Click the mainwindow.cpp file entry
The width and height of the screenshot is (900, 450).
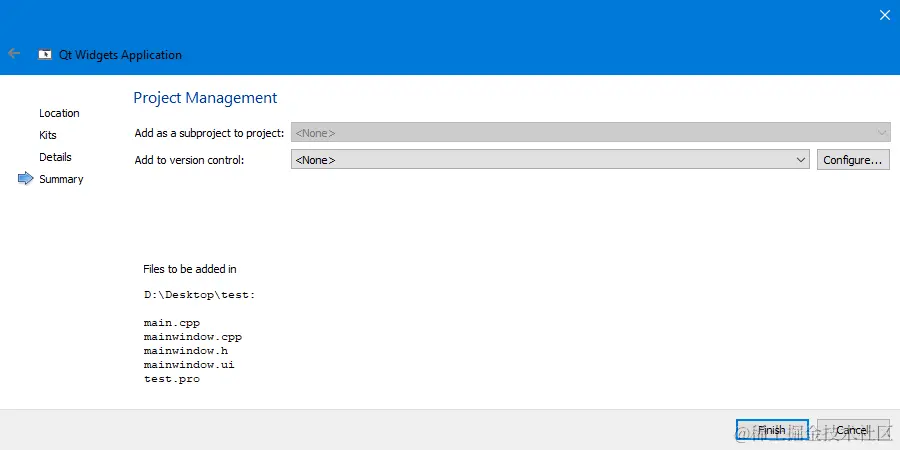coord(193,337)
